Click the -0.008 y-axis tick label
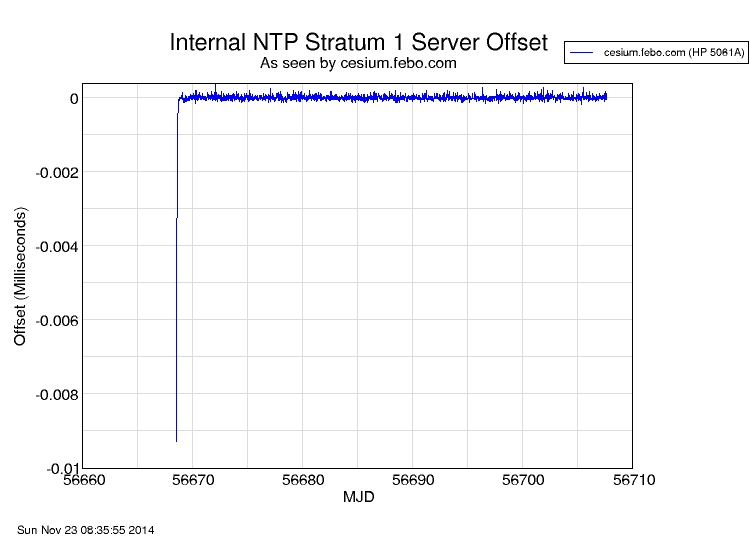This screenshot has width=750, height=550. (57, 394)
